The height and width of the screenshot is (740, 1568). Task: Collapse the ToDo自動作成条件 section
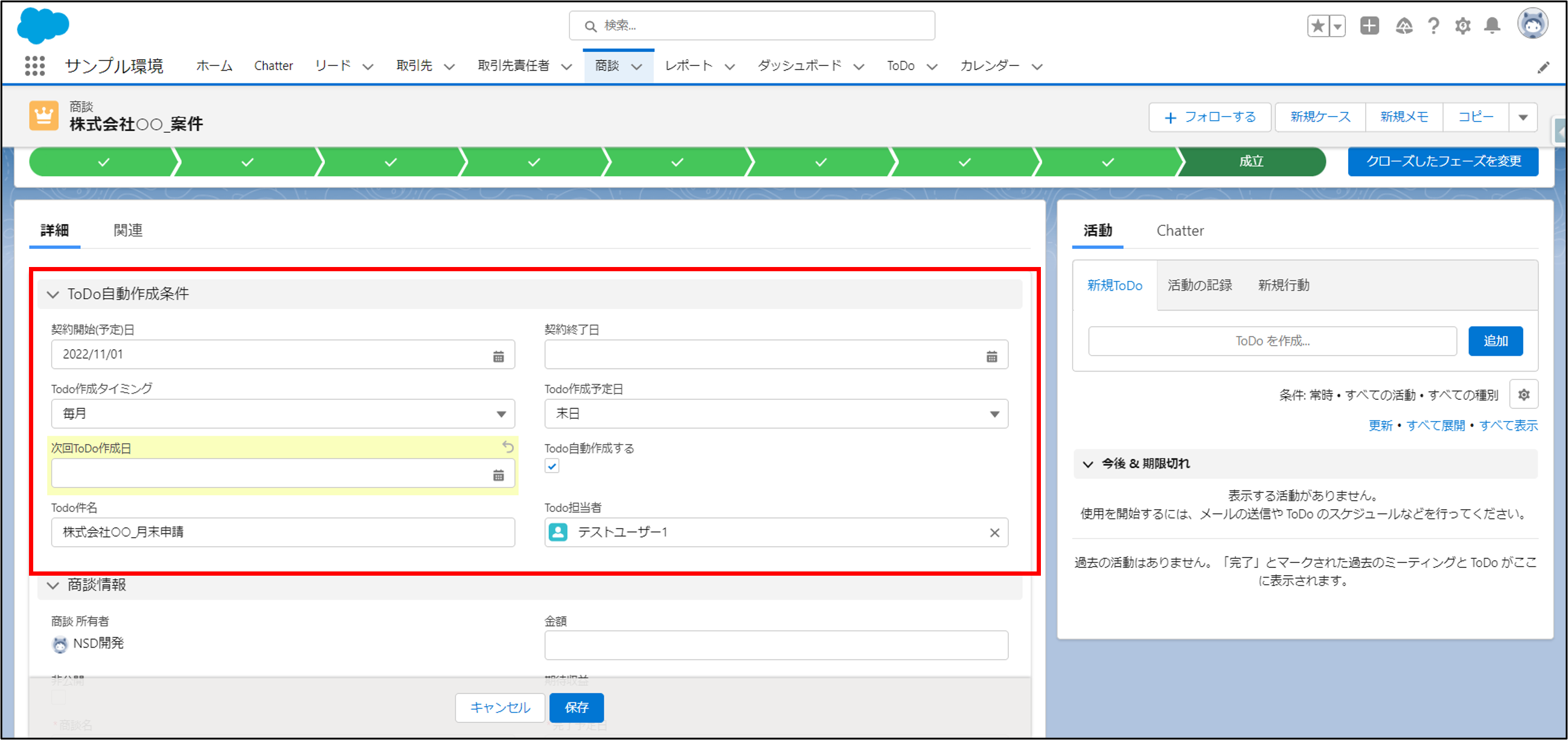(53, 295)
